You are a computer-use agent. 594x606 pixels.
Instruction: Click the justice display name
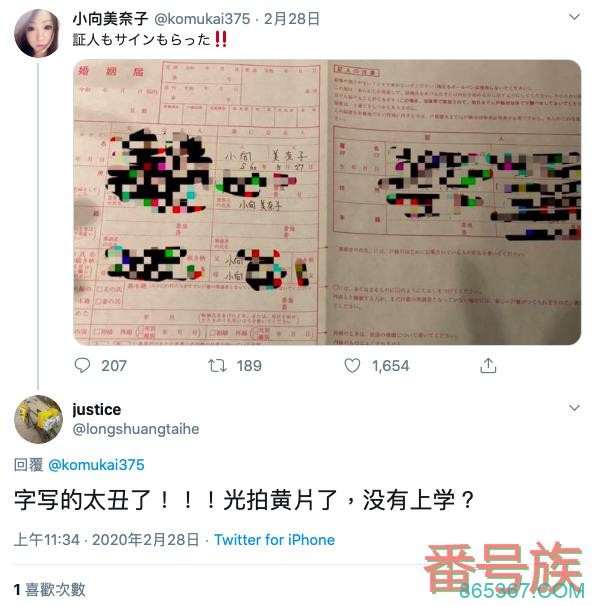tap(97, 410)
